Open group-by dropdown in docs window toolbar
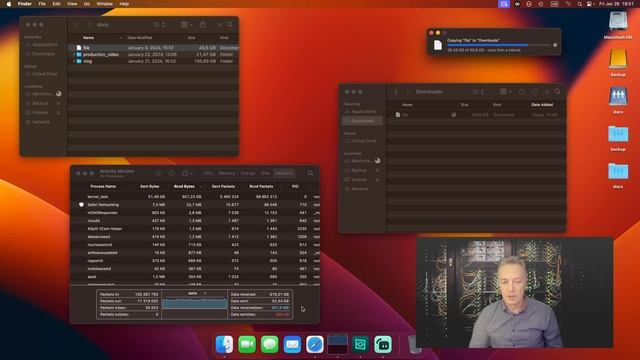Image resolution: width=640 pixels, height=360 pixels. tap(187, 25)
